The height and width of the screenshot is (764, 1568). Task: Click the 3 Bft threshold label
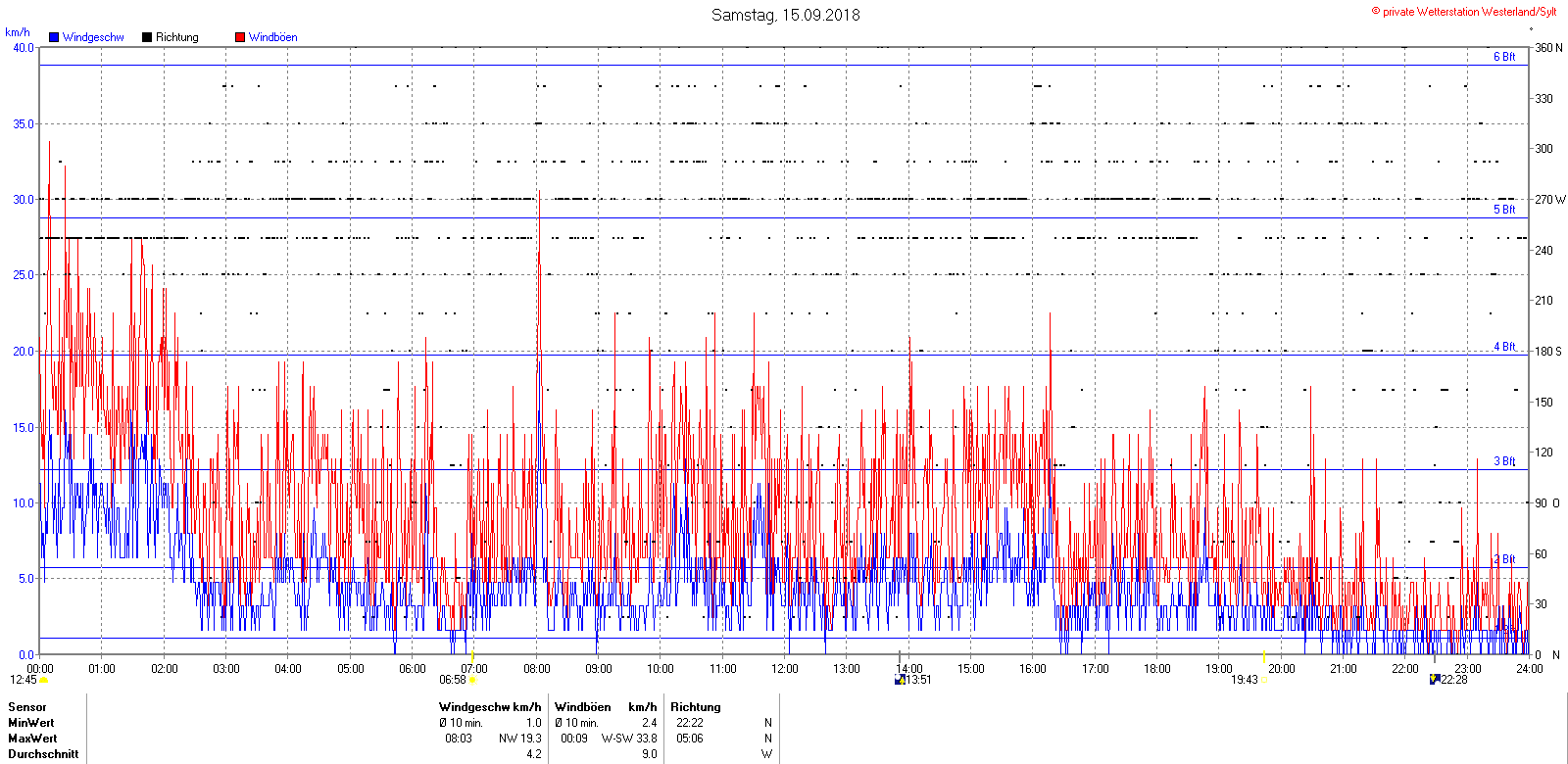(1504, 461)
